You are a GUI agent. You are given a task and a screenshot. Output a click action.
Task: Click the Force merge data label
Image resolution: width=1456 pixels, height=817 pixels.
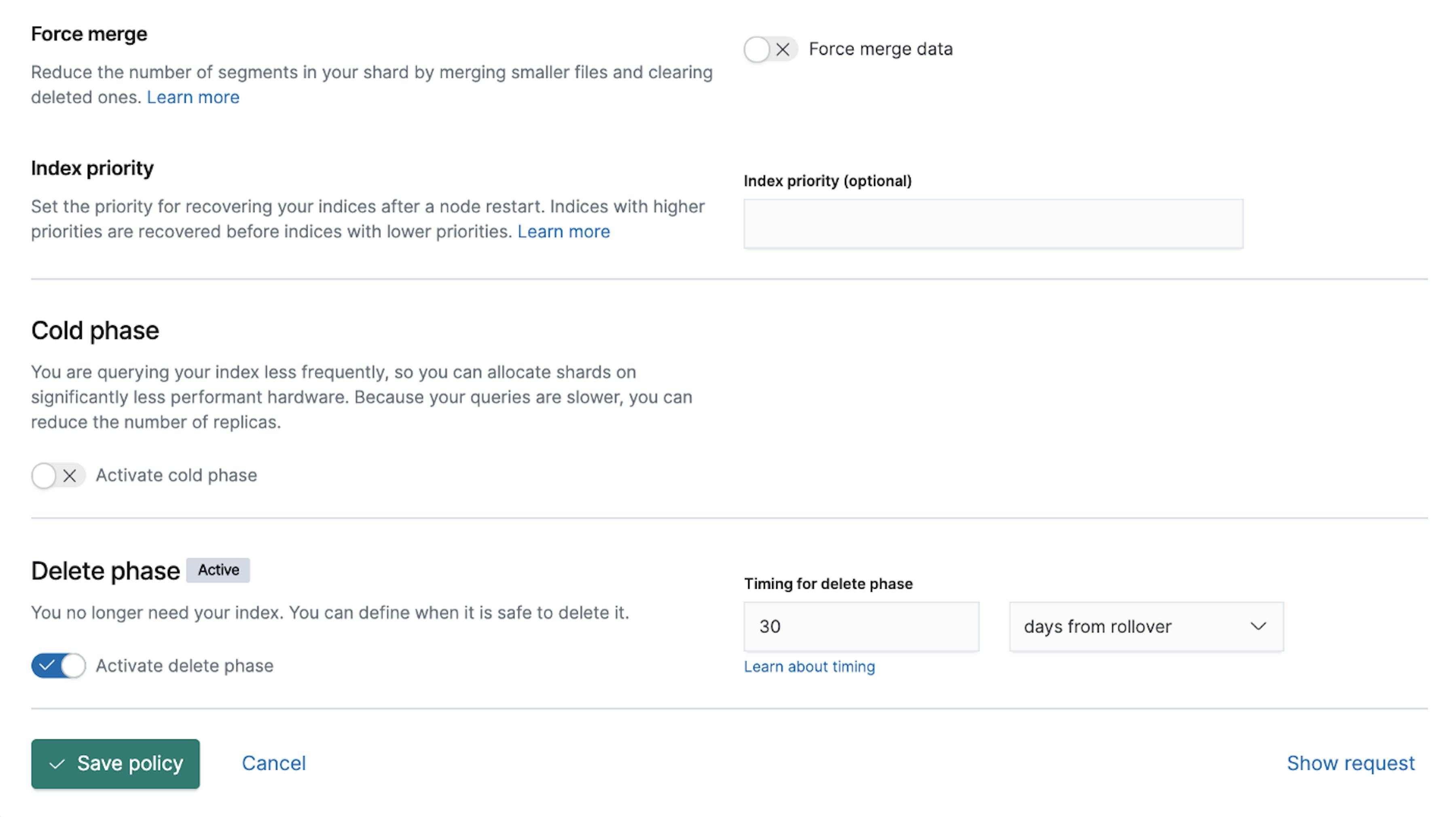click(x=880, y=49)
